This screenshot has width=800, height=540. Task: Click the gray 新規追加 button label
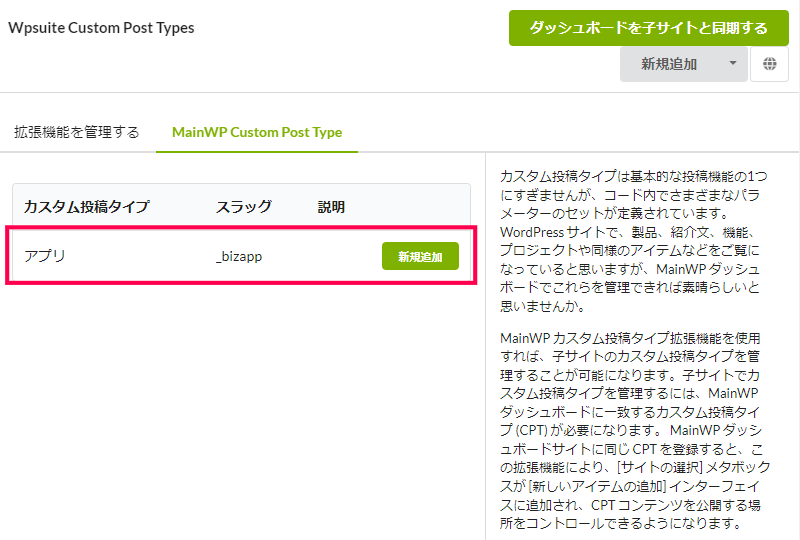[x=669, y=64]
